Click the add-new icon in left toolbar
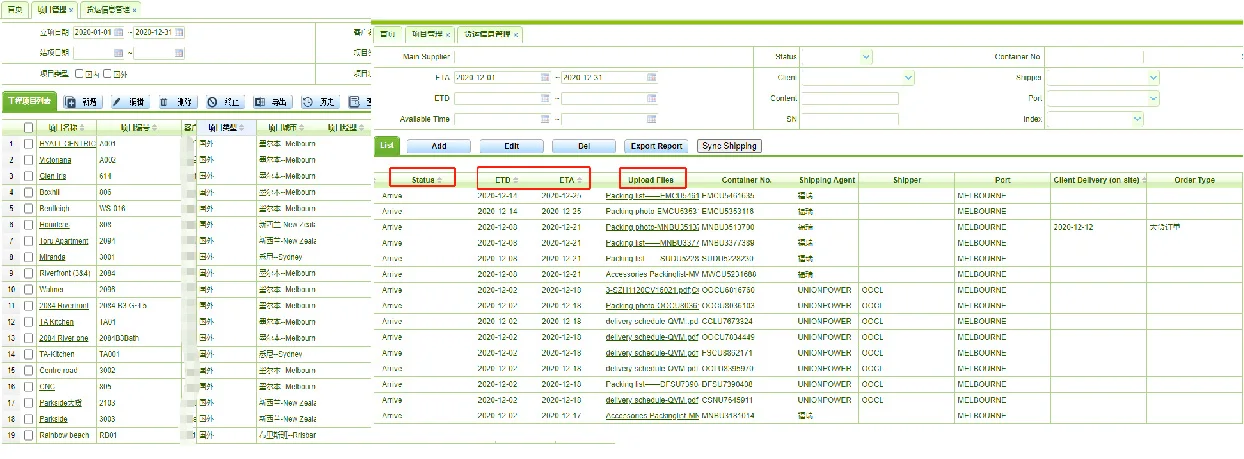The image size is (1244, 459). (x=71, y=102)
